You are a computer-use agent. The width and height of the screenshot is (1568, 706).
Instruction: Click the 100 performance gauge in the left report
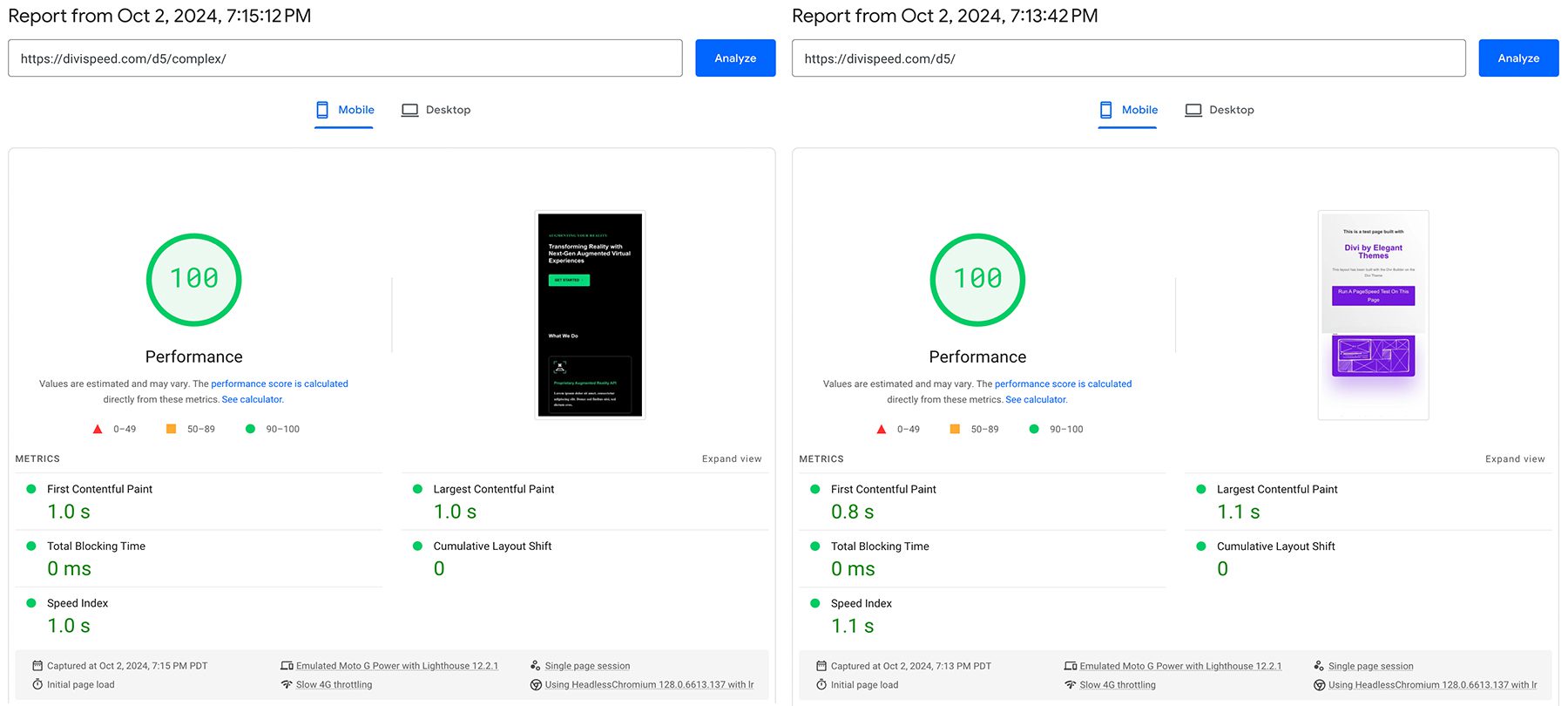(x=193, y=280)
